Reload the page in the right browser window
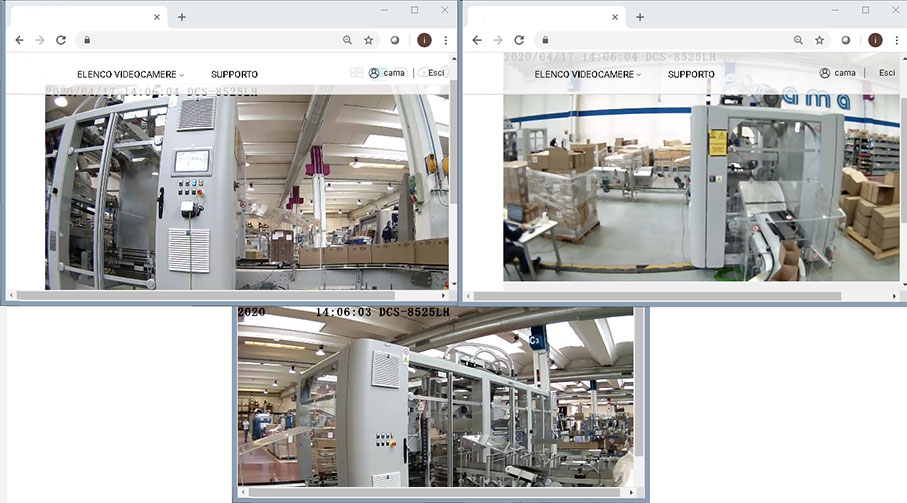 pos(519,40)
